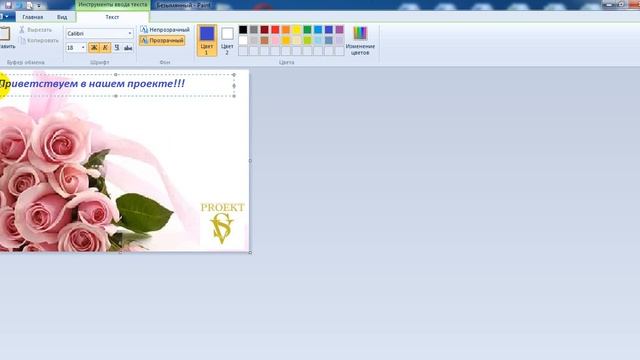Image resolution: width=640 pixels, height=360 pixels.
Task: Pick the orange palette swatch
Action: pyautogui.click(x=286, y=29)
